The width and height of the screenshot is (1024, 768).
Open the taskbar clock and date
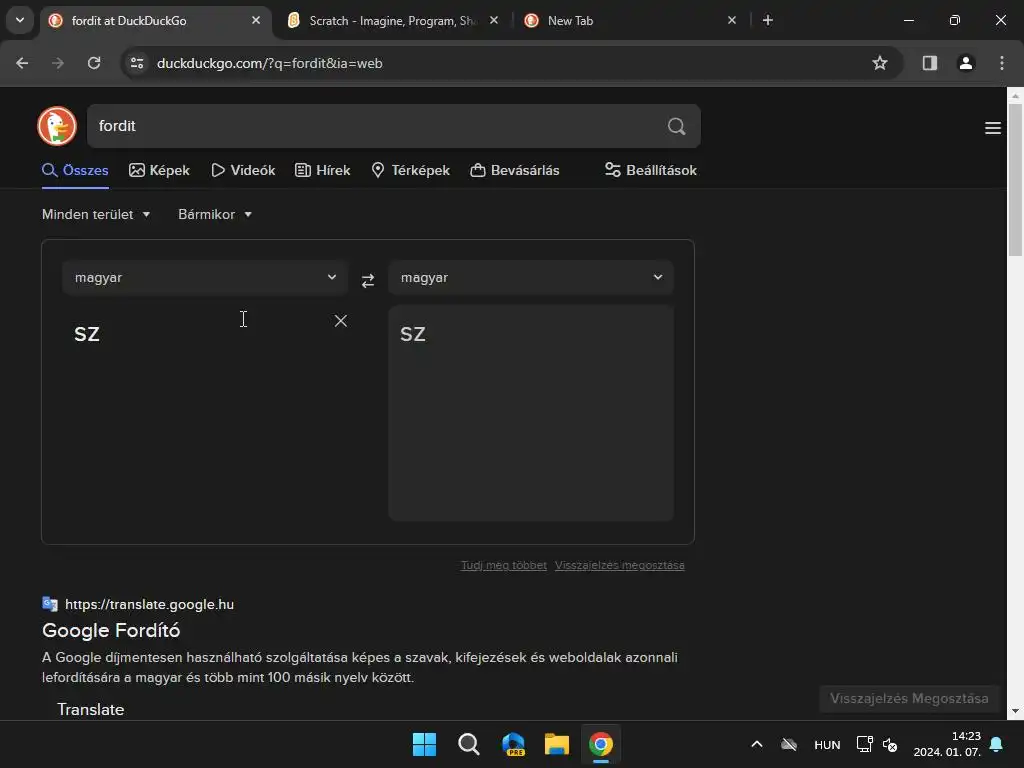[947, 744]
